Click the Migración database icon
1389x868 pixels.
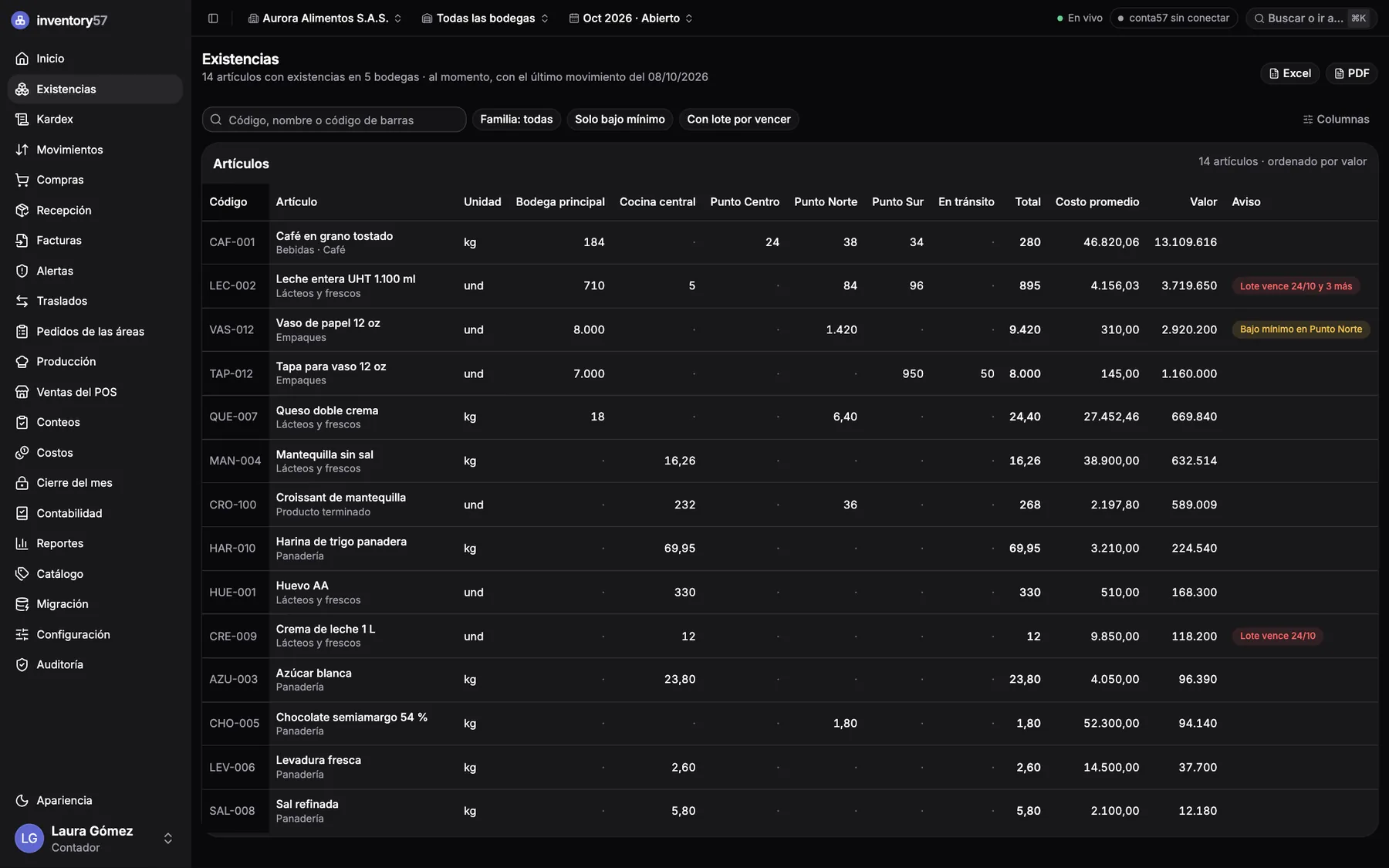pos(22,604)
